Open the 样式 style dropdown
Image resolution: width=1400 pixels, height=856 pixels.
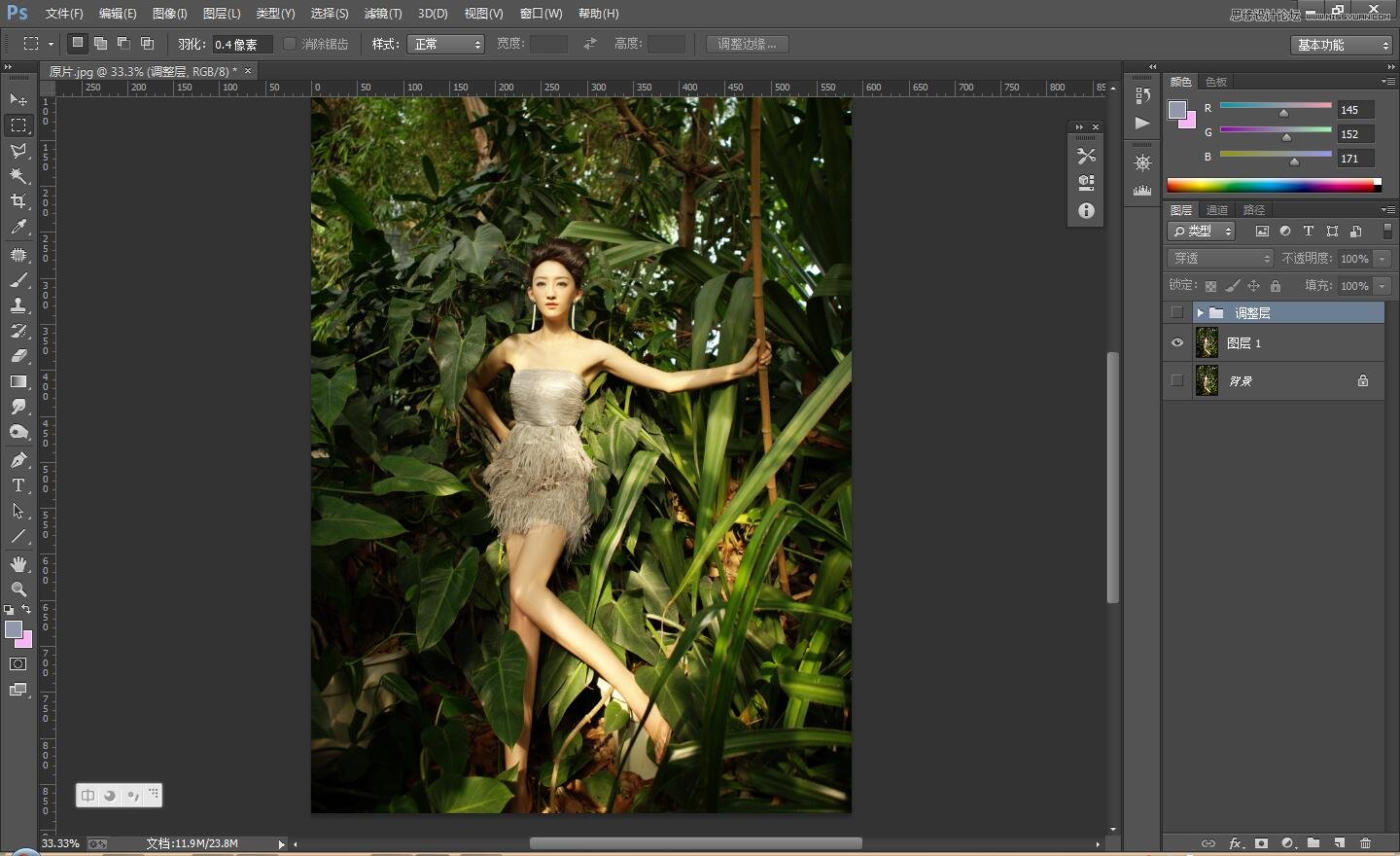click(445, 44)
